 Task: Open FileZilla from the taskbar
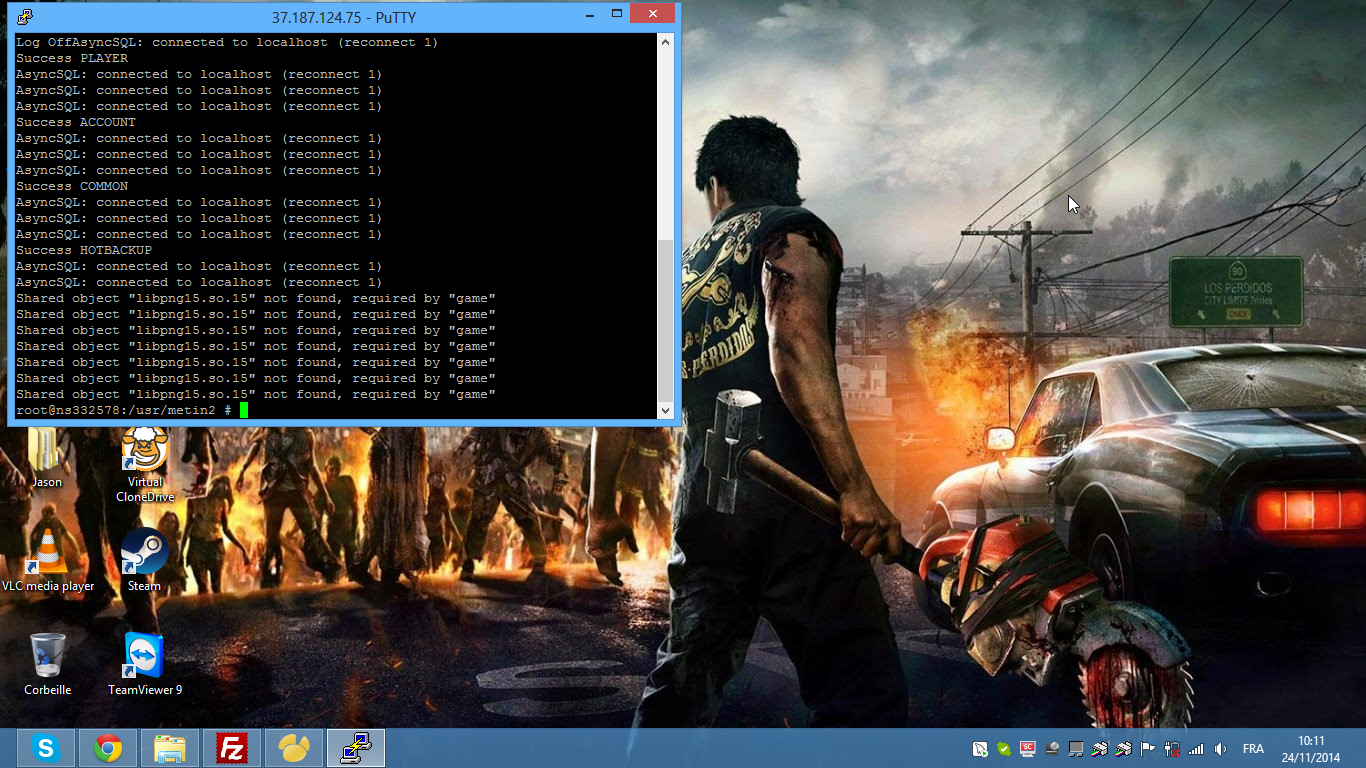click(232, 748)
